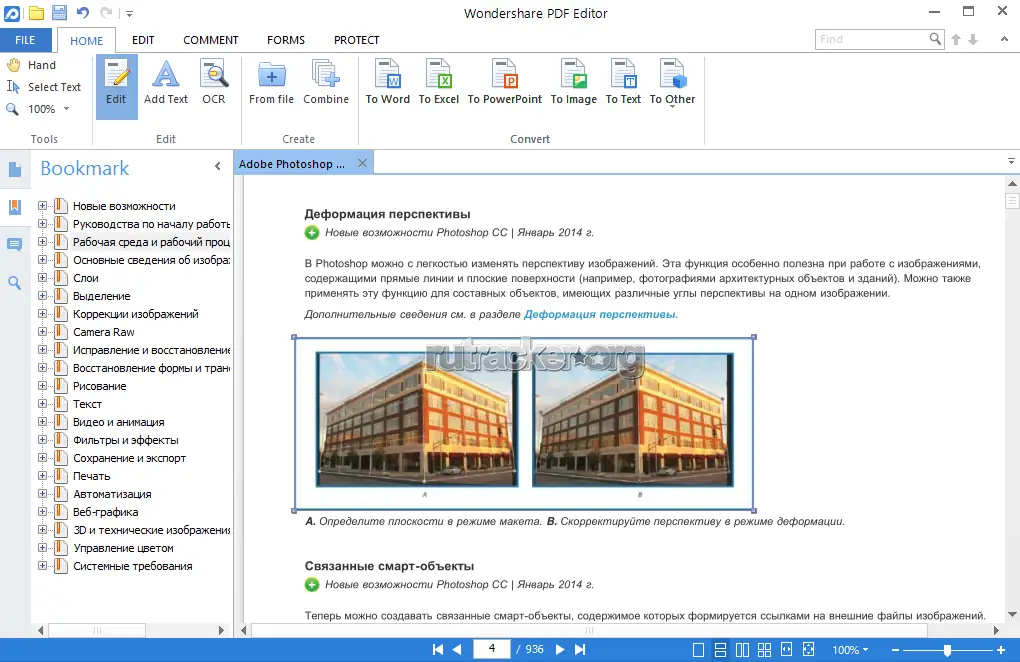
Task: Convert the document To Text
Action: (x=623, y=83)
